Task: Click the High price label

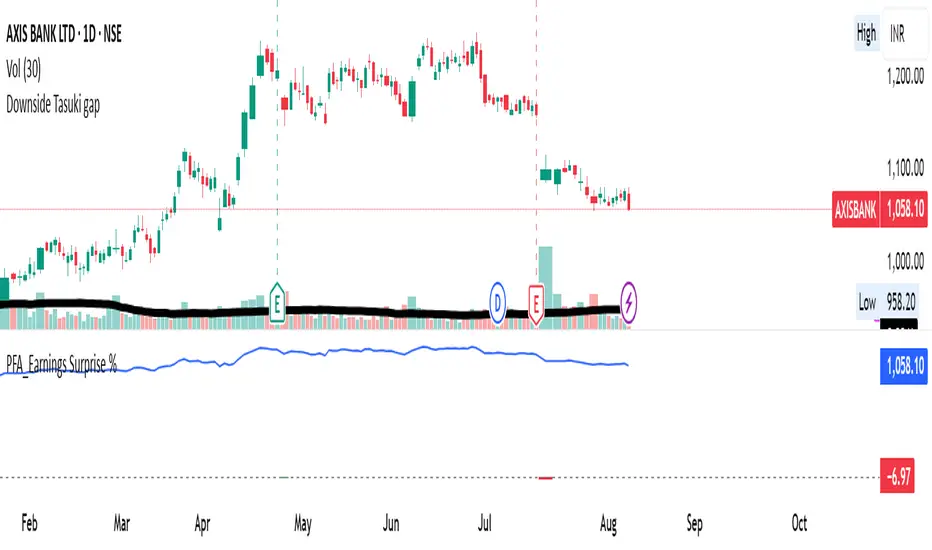Action: pyautogui.click(x=867, y=34)
